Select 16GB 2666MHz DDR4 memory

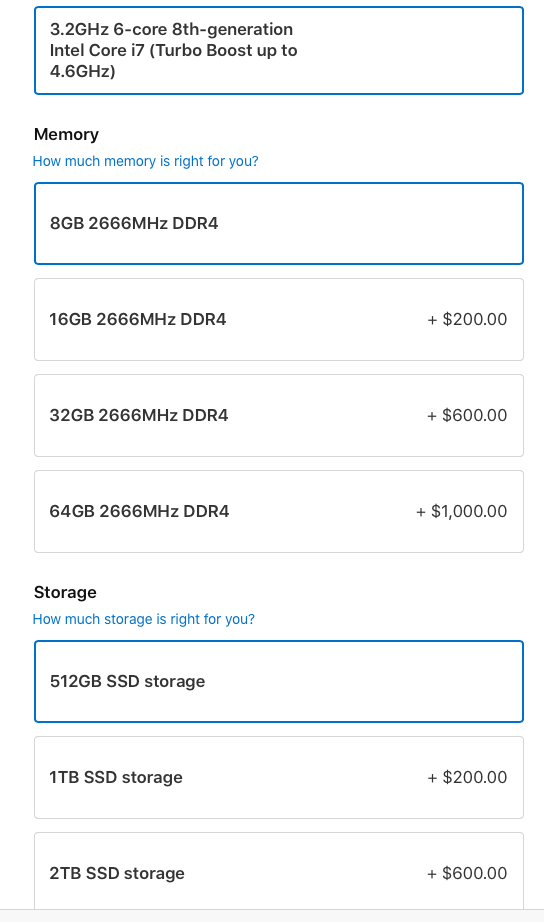coord(279,319)
